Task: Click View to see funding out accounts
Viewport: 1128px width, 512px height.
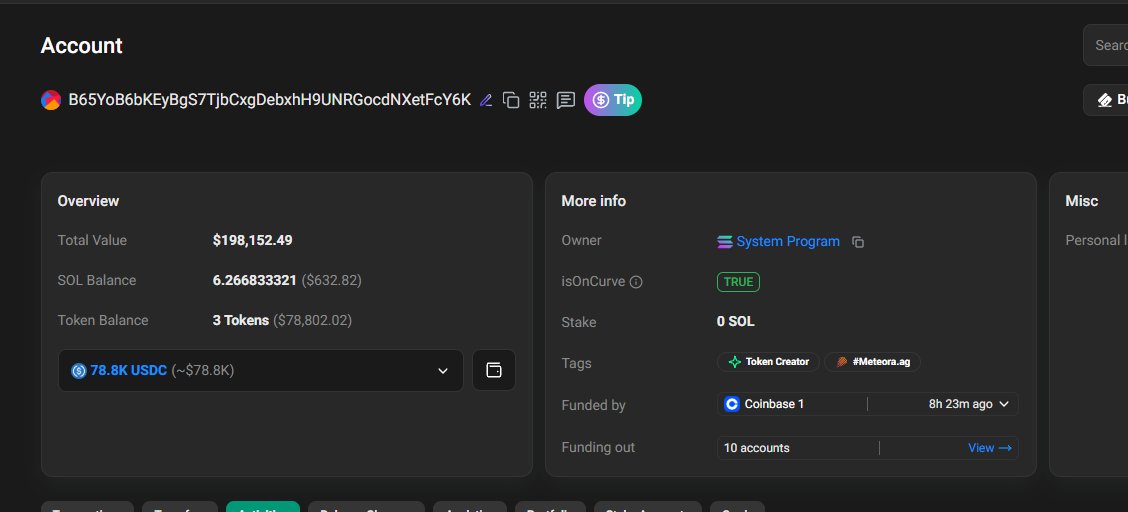Action: coord(990,448)
